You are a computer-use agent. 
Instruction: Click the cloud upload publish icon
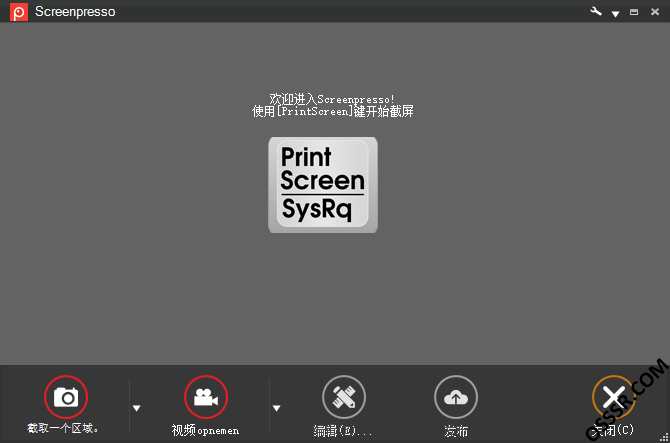(x=456, y=397)
